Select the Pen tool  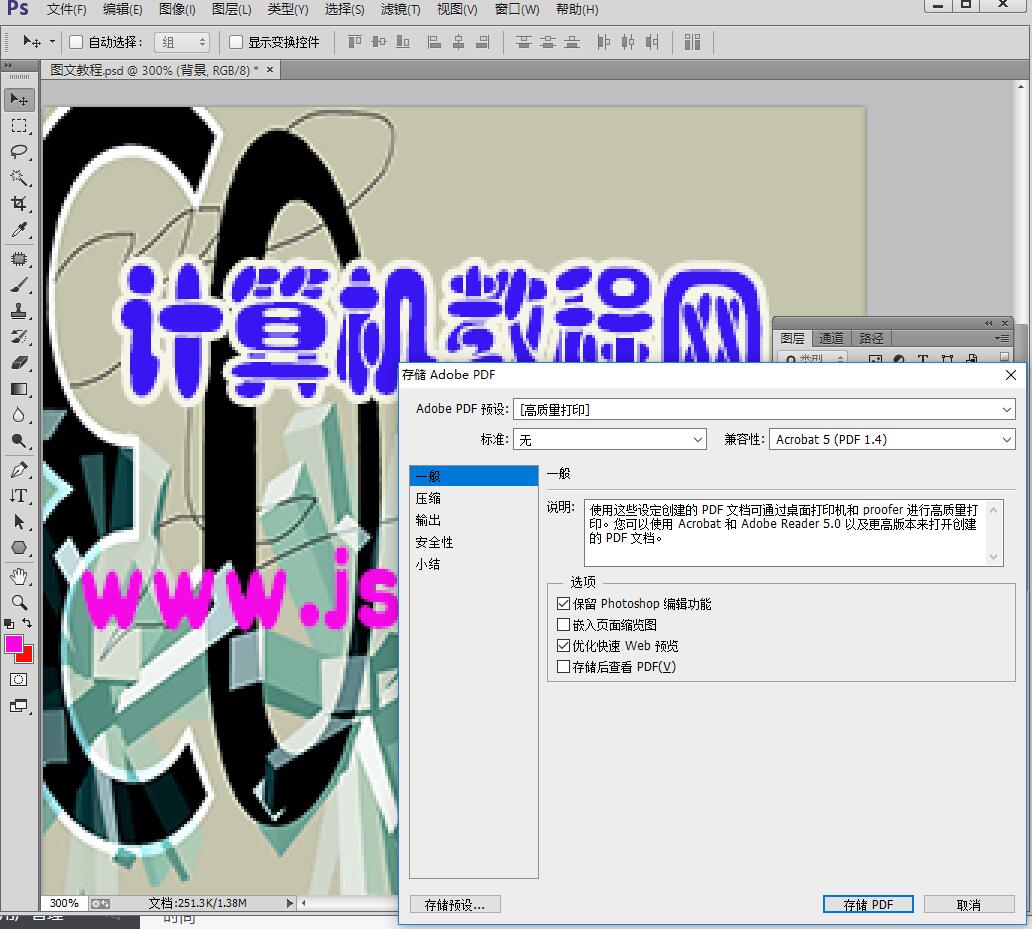click(x=19, y=470)
